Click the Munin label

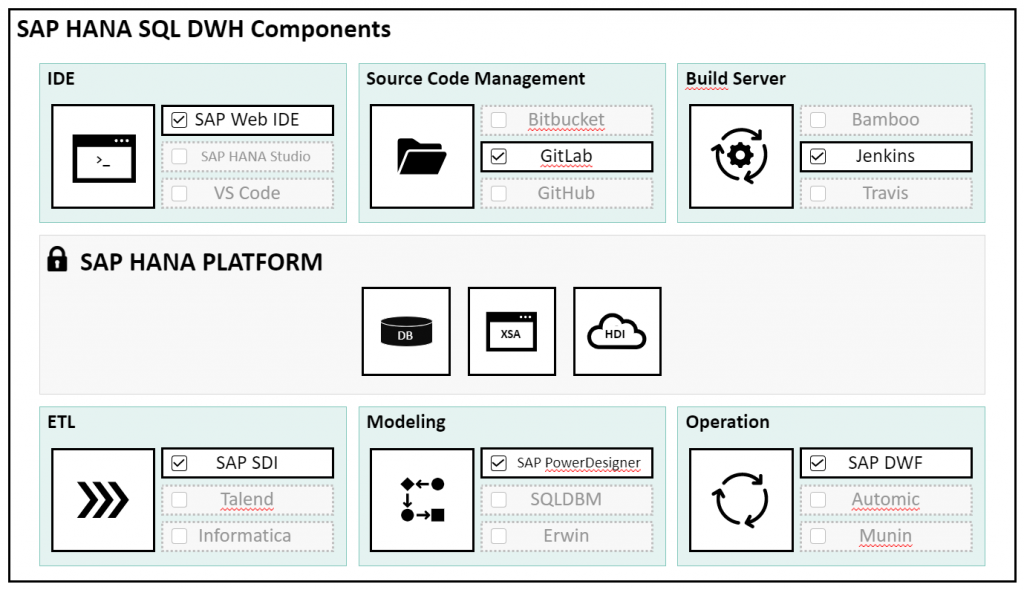coord(886,536)
